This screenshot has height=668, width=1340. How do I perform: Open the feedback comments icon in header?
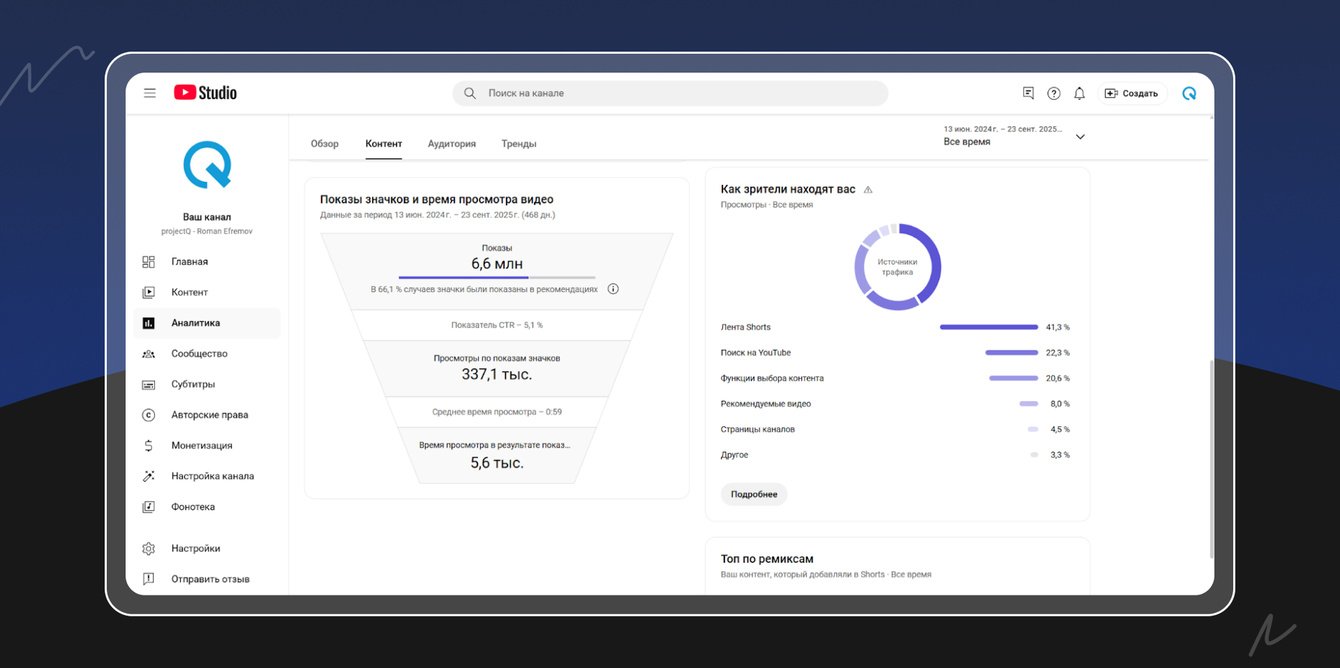click(1028, 93)
